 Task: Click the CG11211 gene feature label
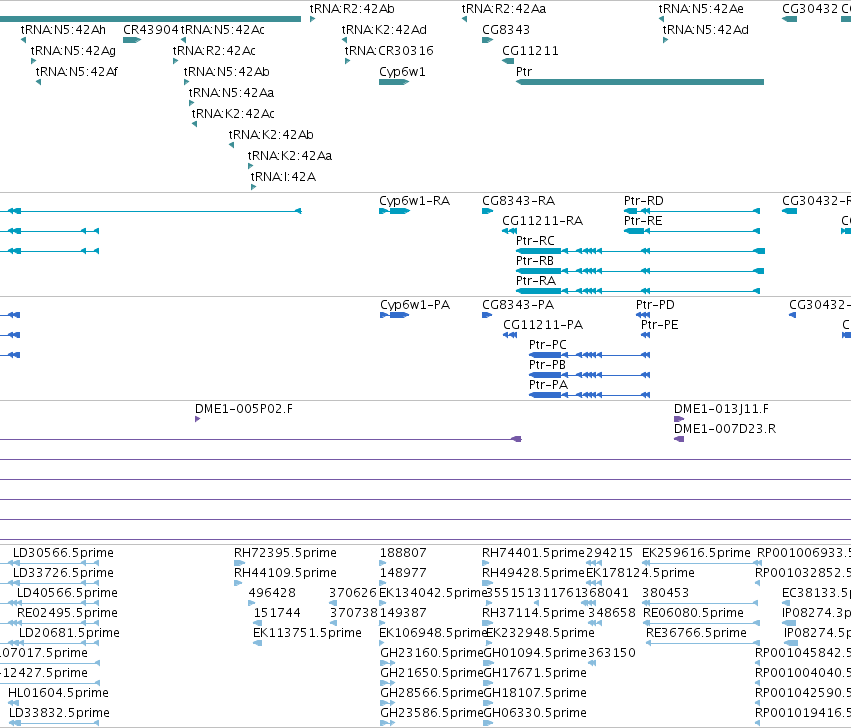(530, 50)
